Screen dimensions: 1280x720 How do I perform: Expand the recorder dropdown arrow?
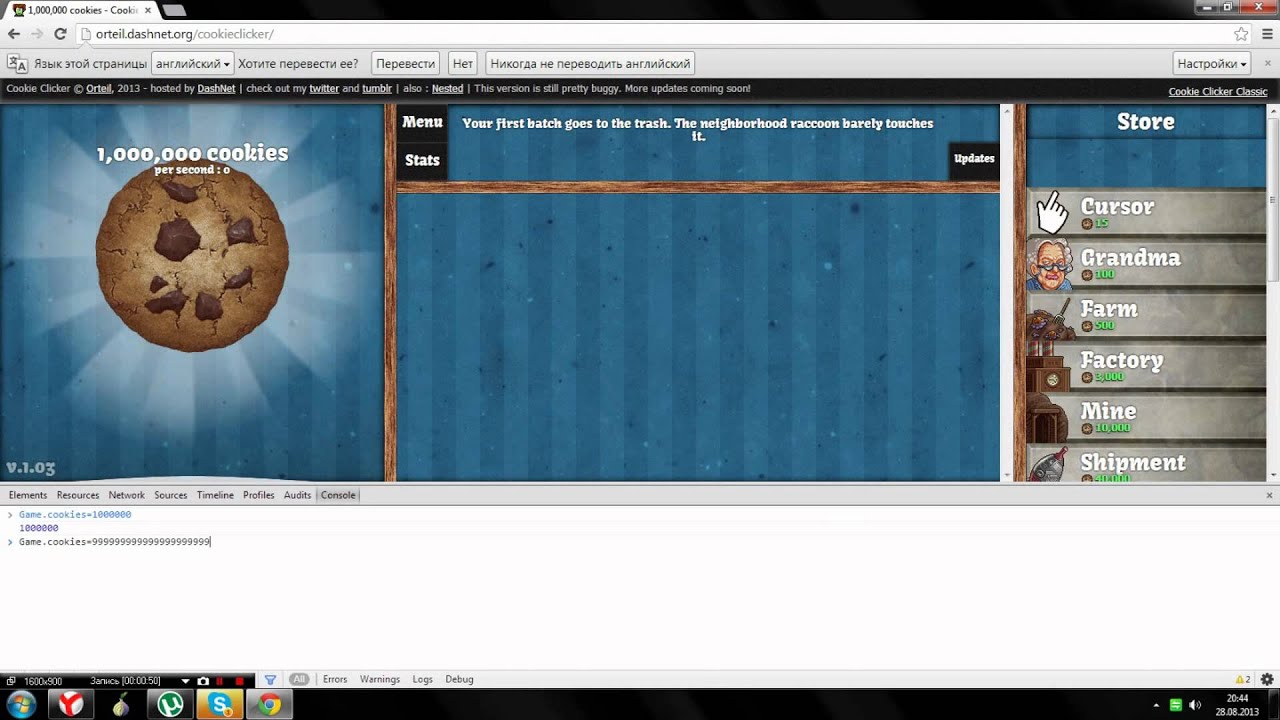click(x=185, y=681)
